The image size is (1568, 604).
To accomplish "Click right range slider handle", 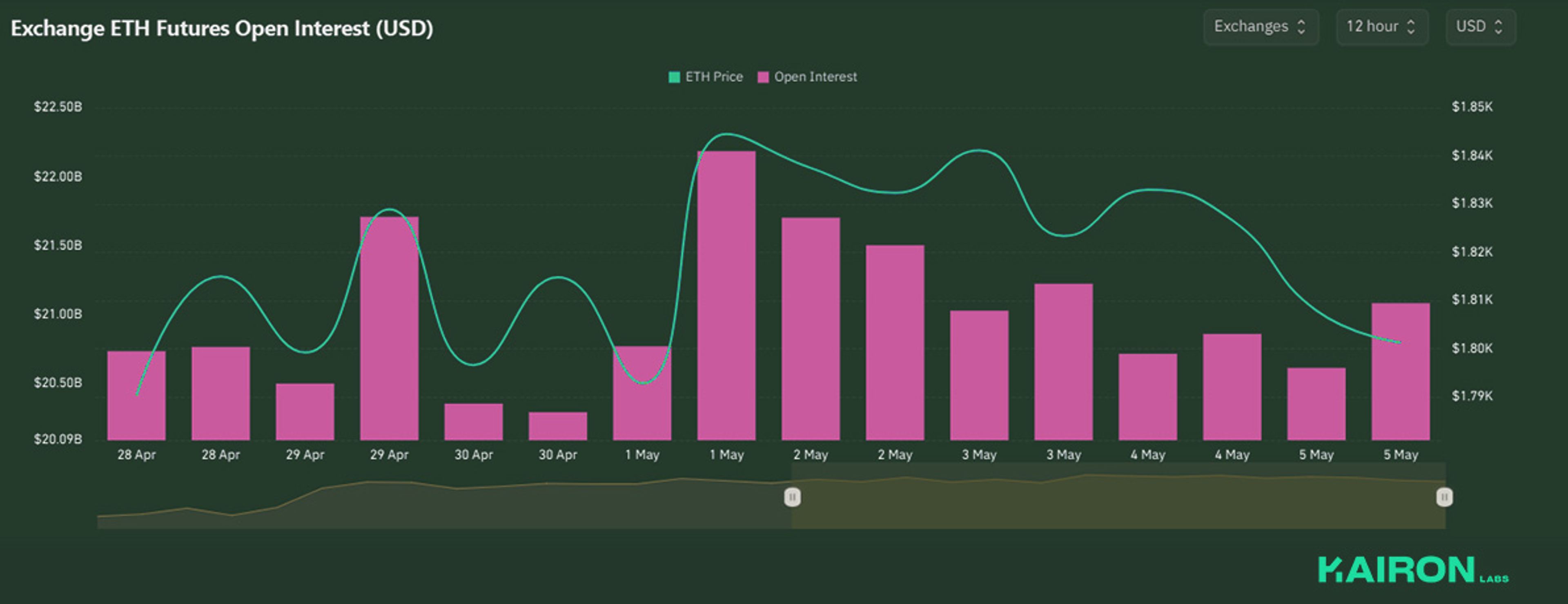I will point(1444,497).
